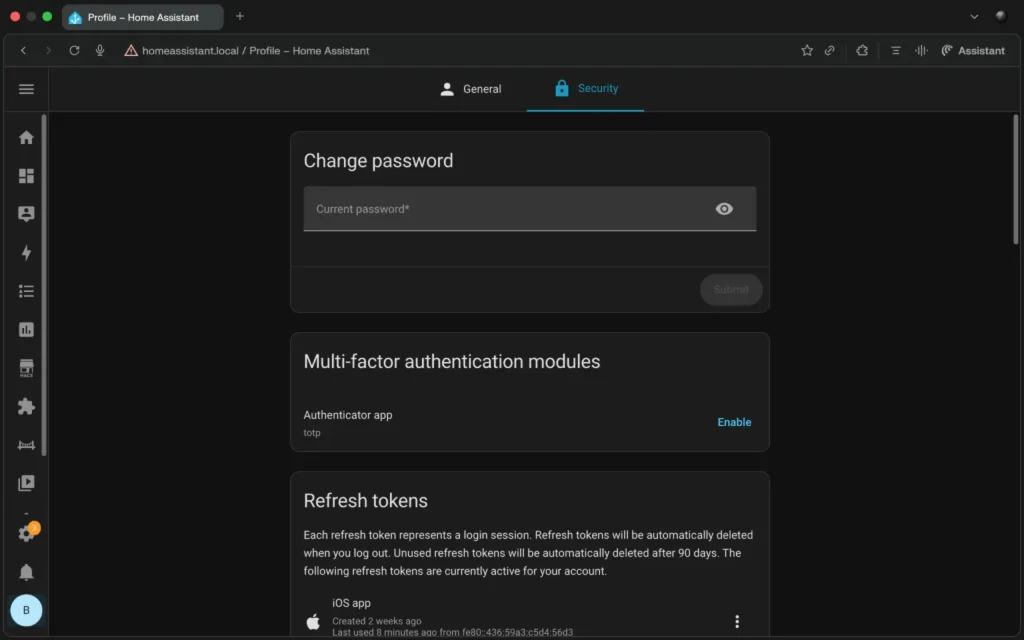Screen dimensions: 1024x640
Task: Open the Logbook list icon in sidebar
Action: click(x=26, y=291)
